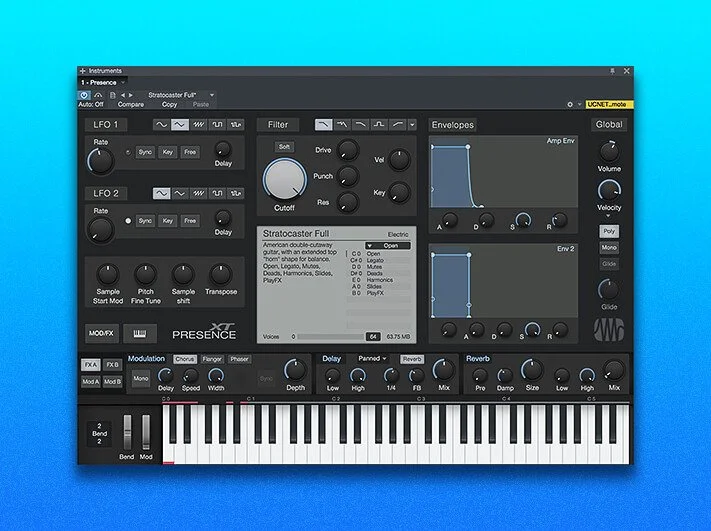Expand dropdown next to settings gear
This screenshot has width=711, height=531.
coord(580,104)
